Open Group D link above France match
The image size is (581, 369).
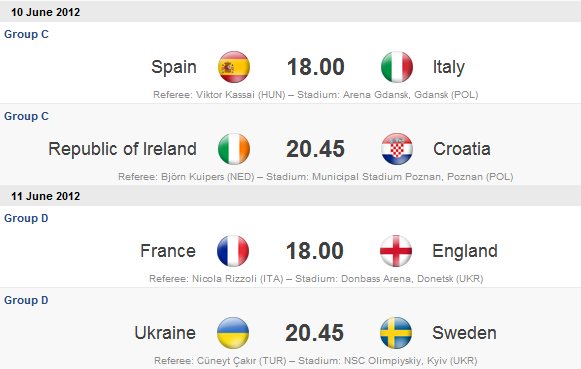pos(26,218)
